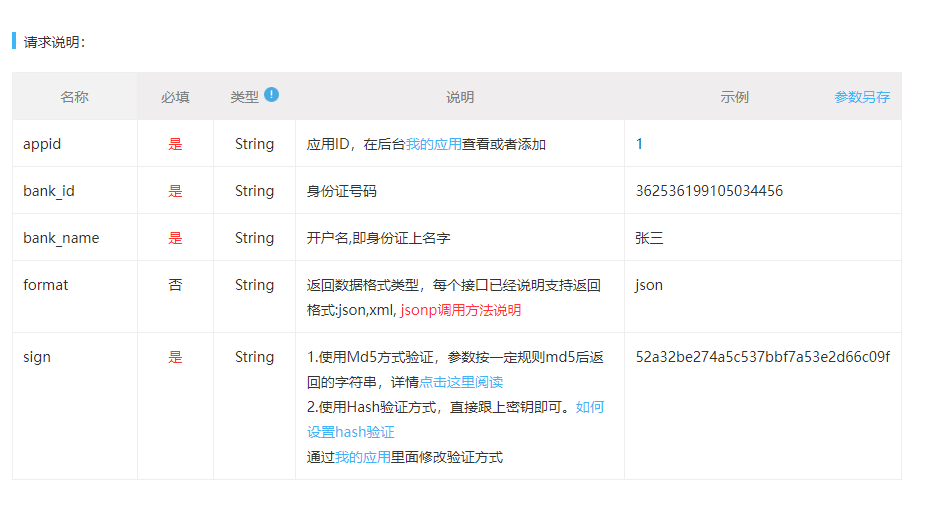Click the blue info icon beside 类型
This screenshot has height=513, width=934.
coord(272,95)
